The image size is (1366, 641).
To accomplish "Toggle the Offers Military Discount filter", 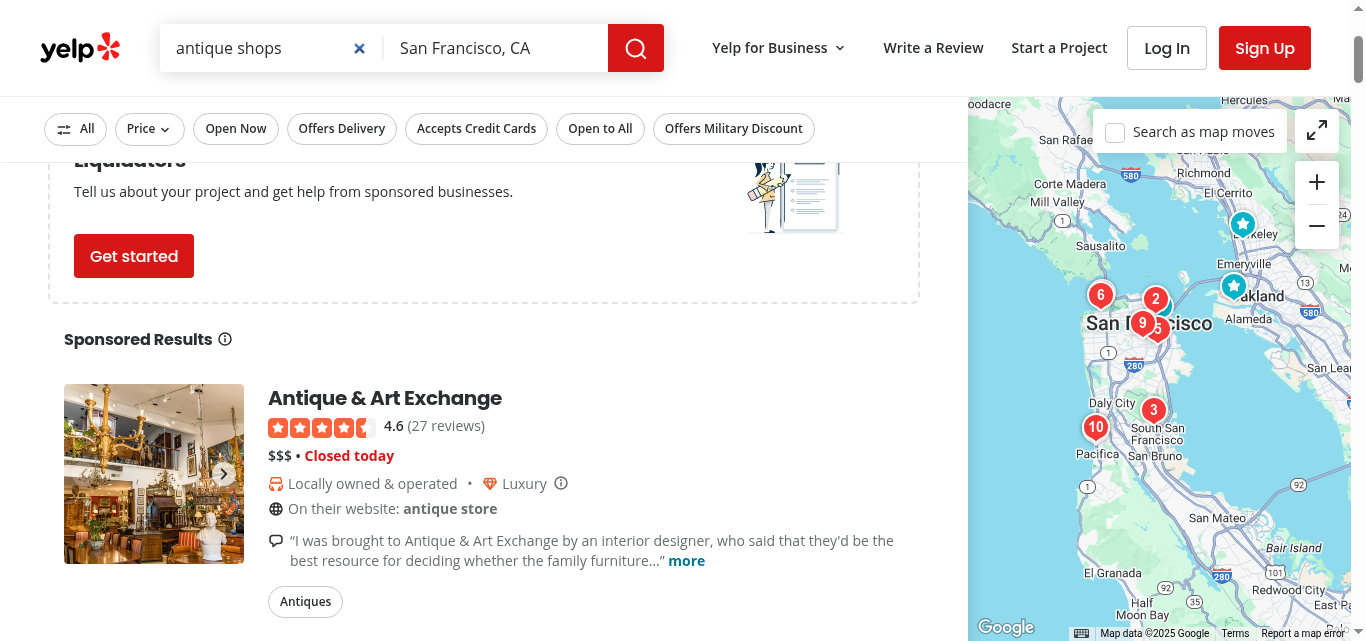I will (734, 129).
